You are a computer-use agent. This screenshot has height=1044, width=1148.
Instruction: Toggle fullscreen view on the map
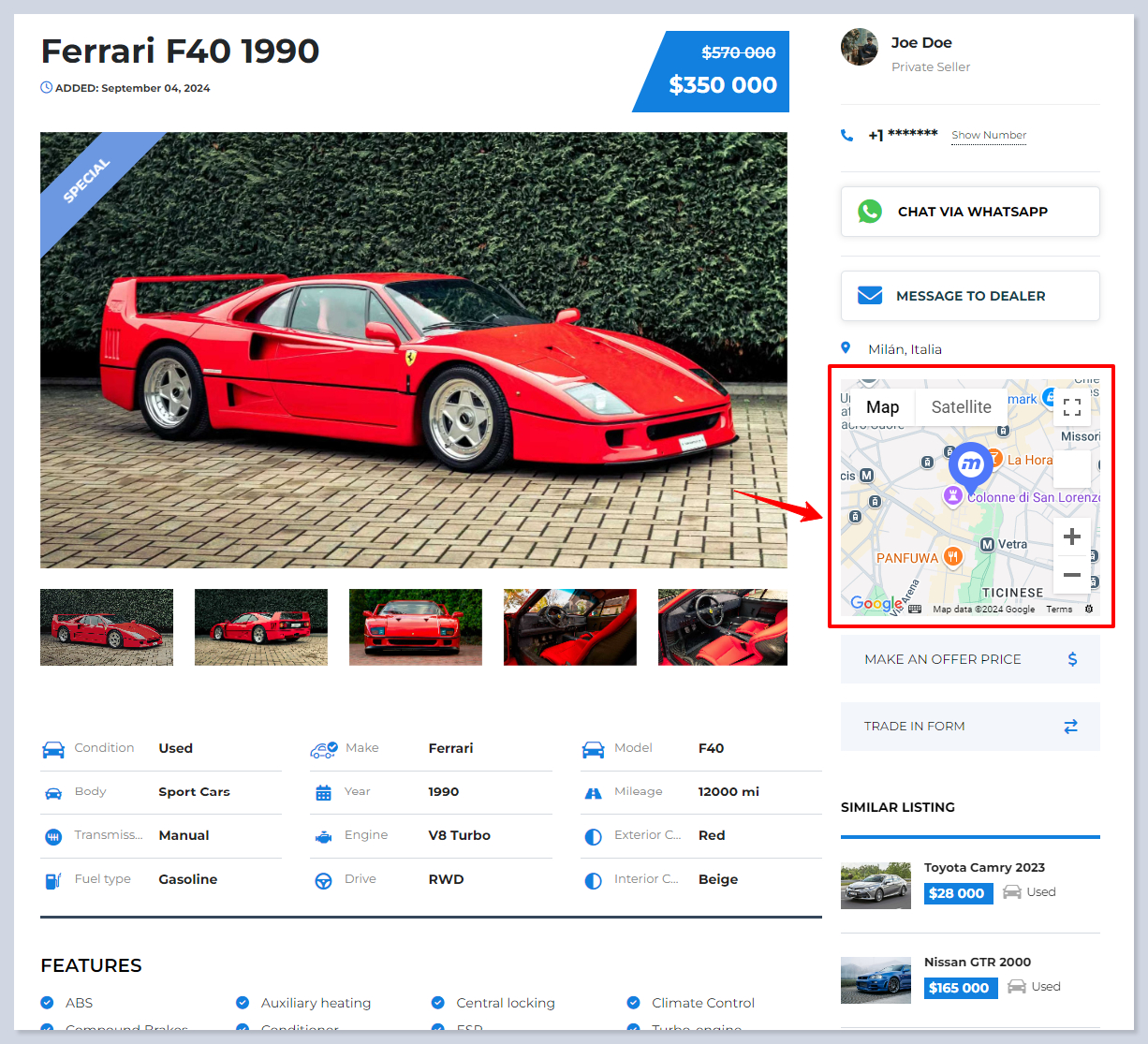click(x=1072, y=407)
